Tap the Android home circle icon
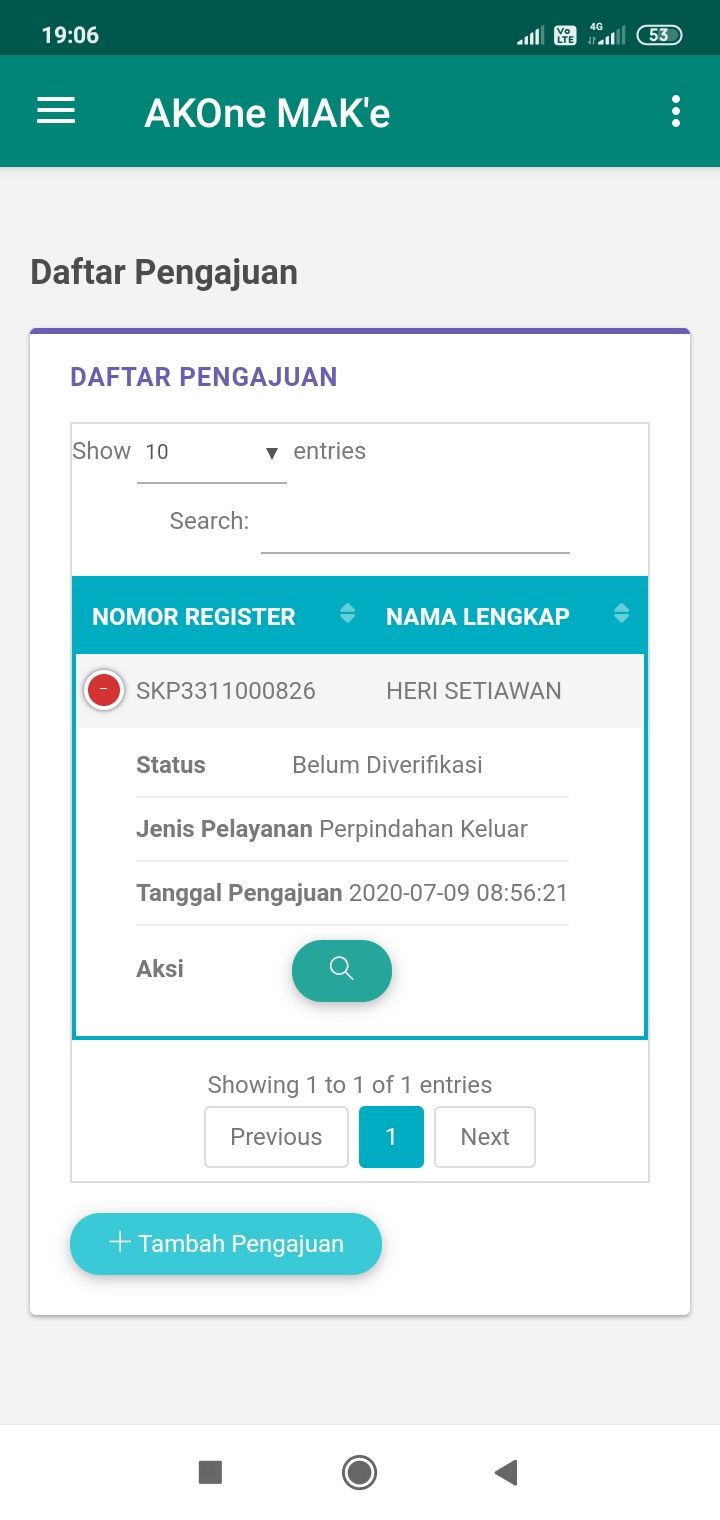The height and width of the screenshot is (1520, 720). coord(359,1472)
